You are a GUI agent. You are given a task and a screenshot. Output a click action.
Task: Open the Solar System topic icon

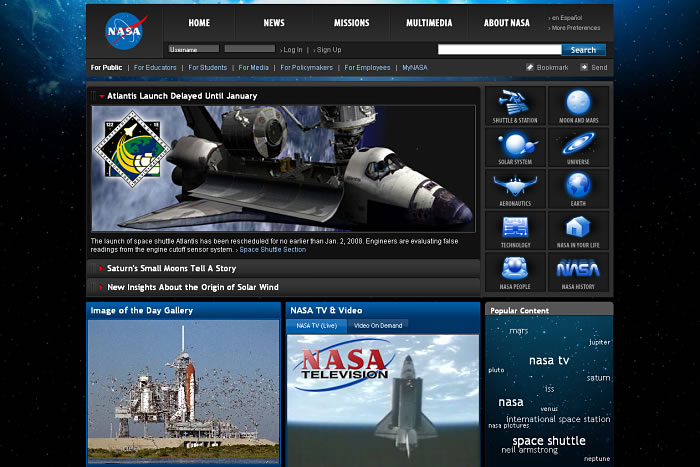click(515, 147)
